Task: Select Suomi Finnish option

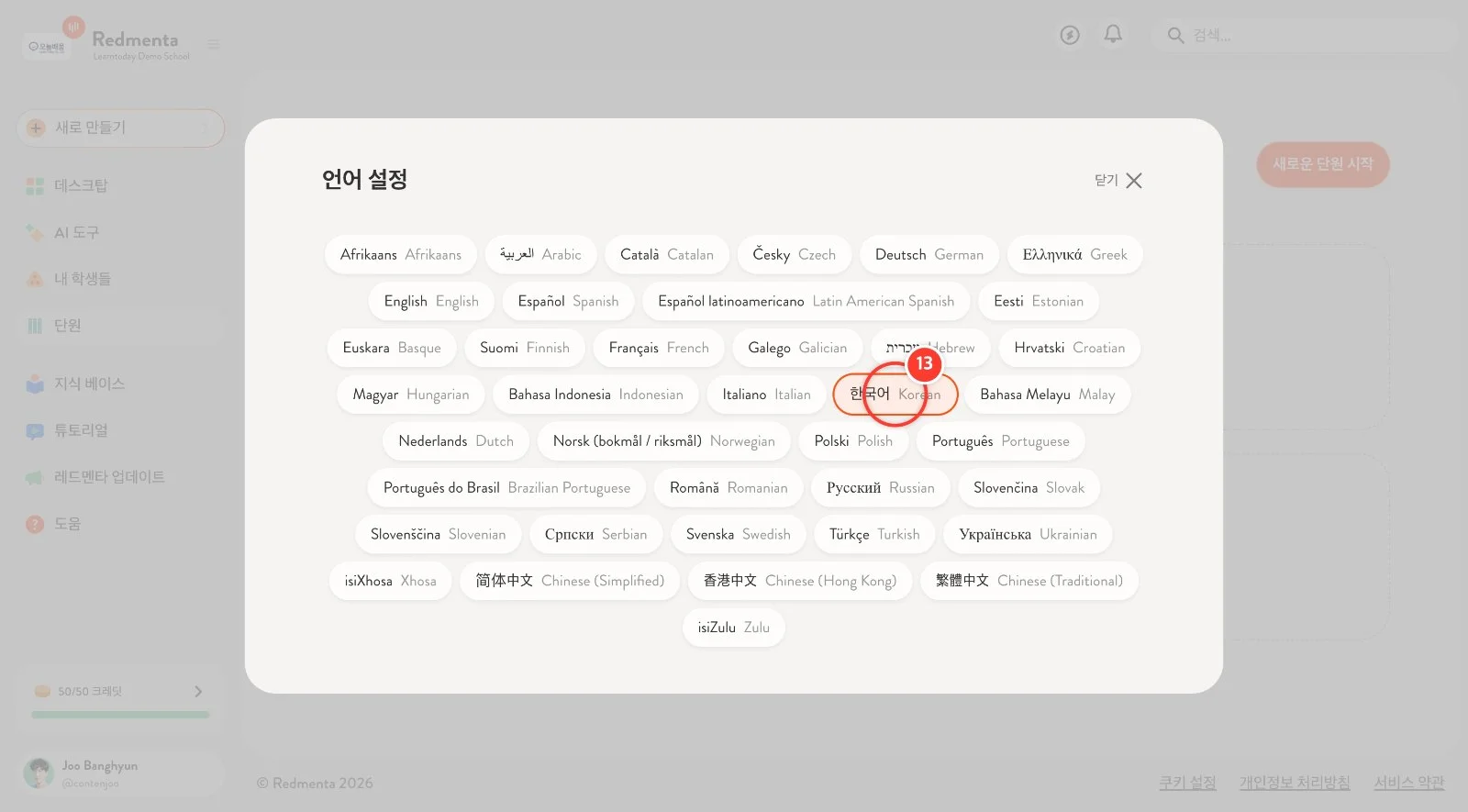Action: click(525, 348)
